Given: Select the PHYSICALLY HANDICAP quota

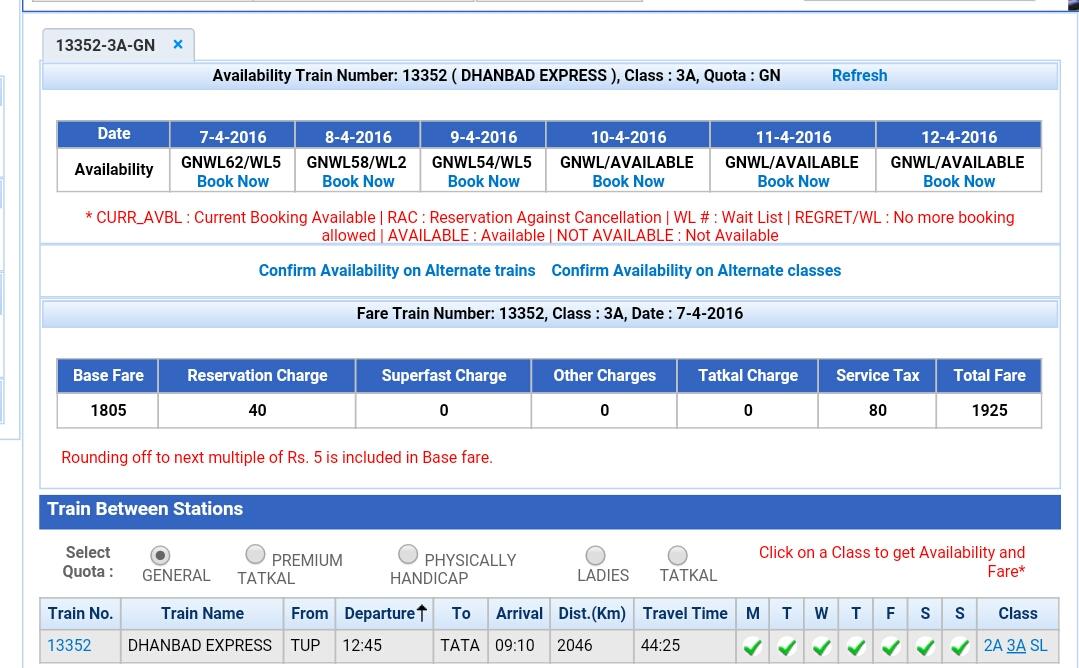Looking at the screenshot, I should [408, 554].
